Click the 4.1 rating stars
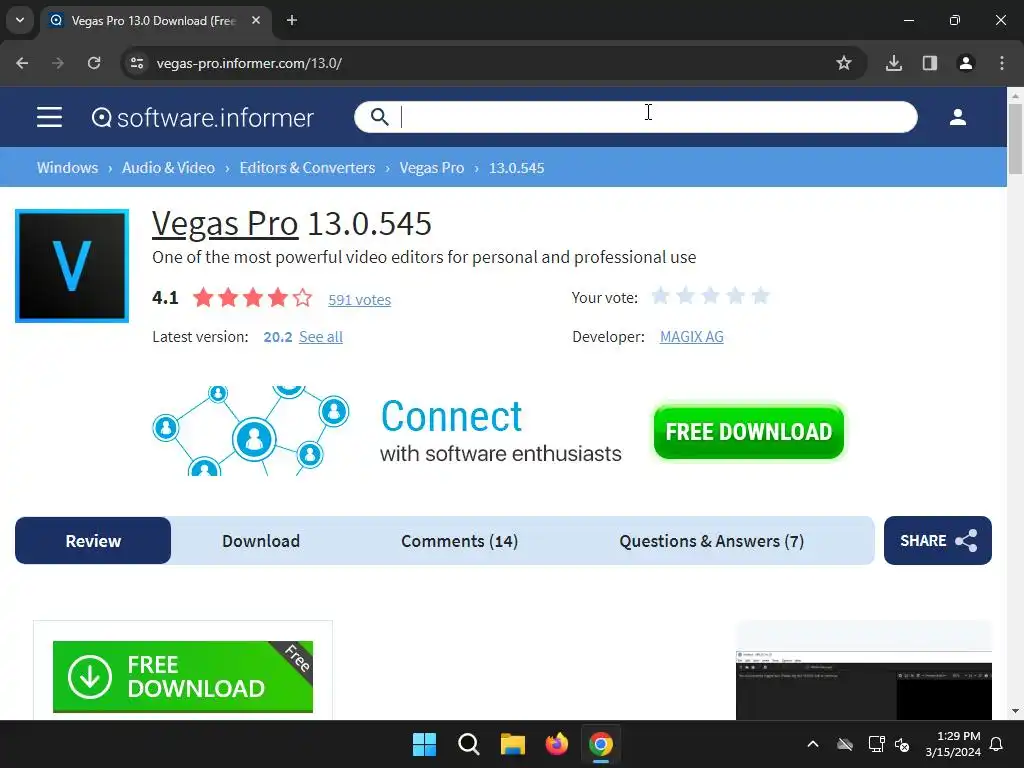The image size is (1024, 768). tap(253, 298)
